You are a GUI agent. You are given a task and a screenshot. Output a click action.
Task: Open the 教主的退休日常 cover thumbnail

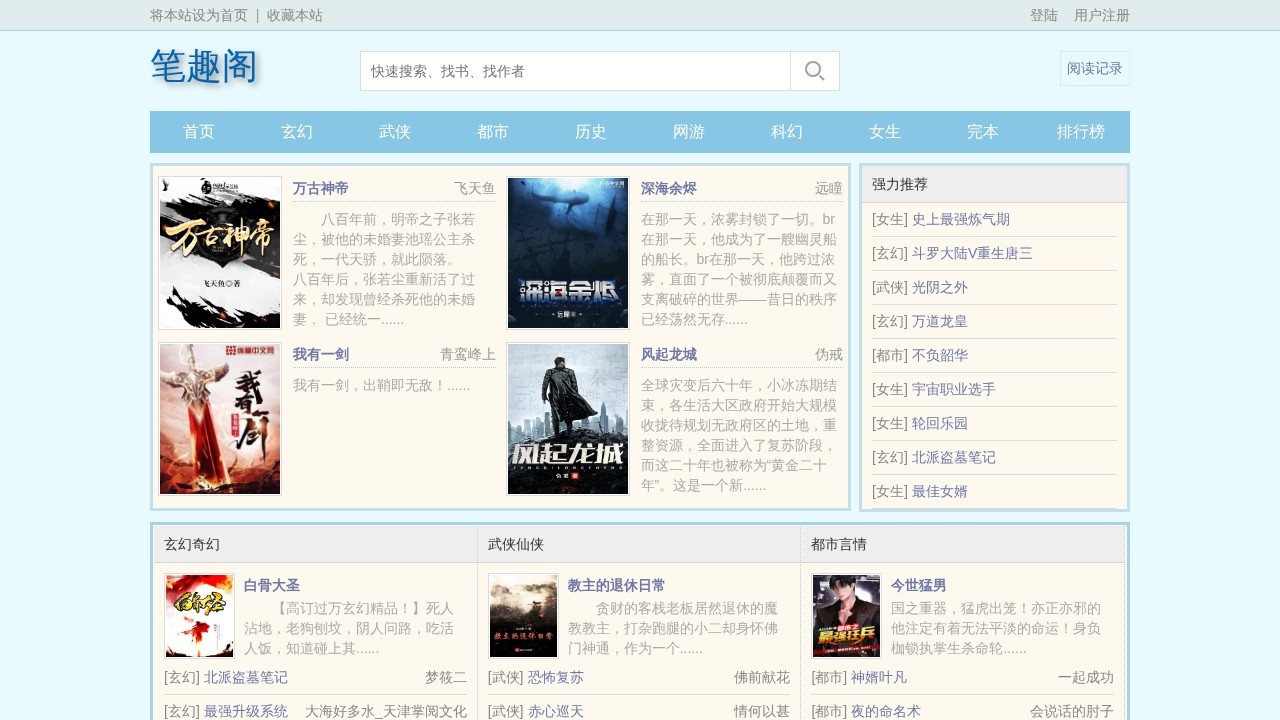coord(523,616)
